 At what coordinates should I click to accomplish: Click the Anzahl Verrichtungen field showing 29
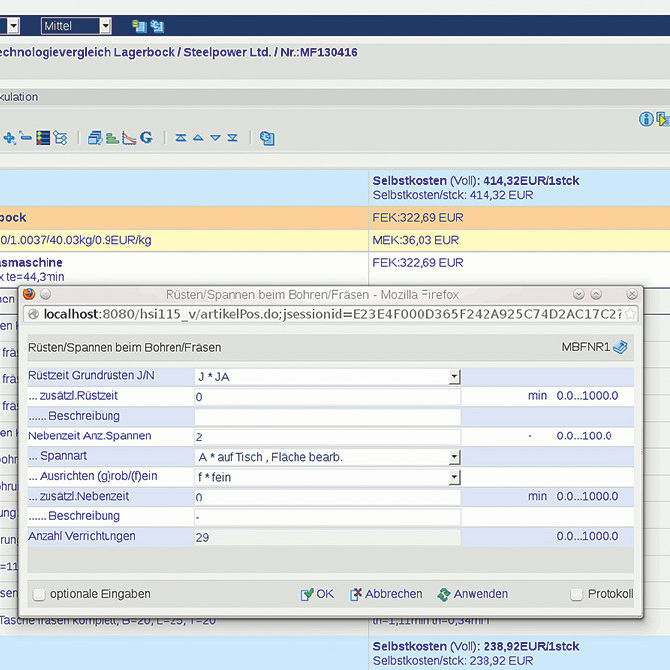click(x=327, y=537)
